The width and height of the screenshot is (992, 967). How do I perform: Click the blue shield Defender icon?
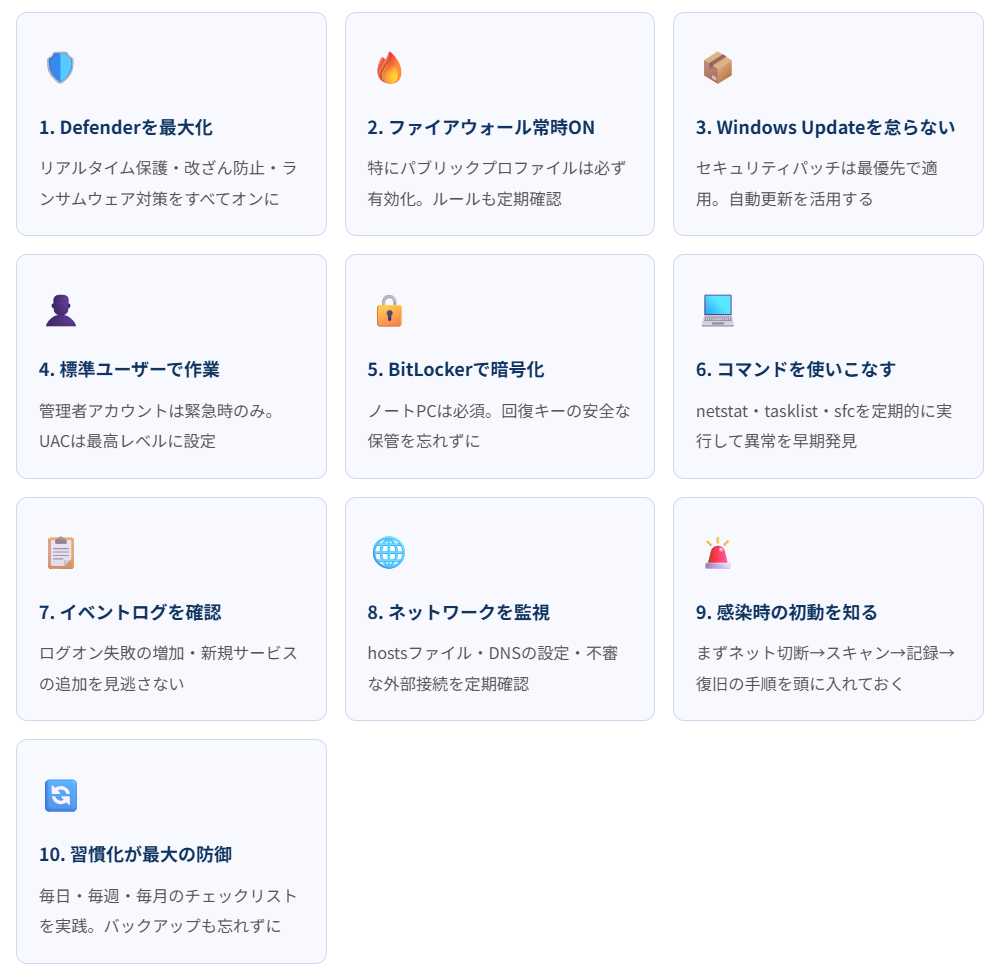[60, 68]
